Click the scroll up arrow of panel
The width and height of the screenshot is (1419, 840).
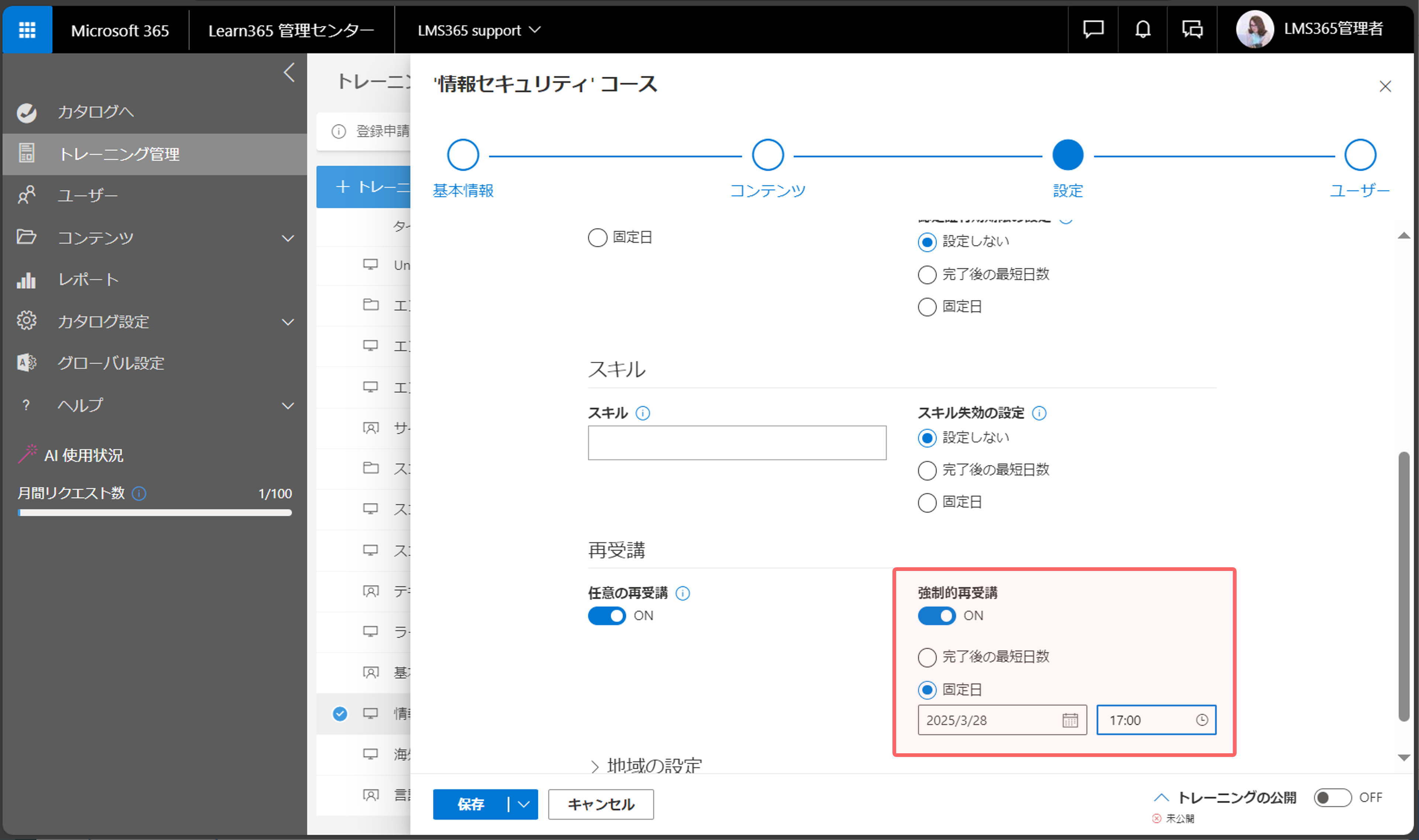pos(1404,236)
